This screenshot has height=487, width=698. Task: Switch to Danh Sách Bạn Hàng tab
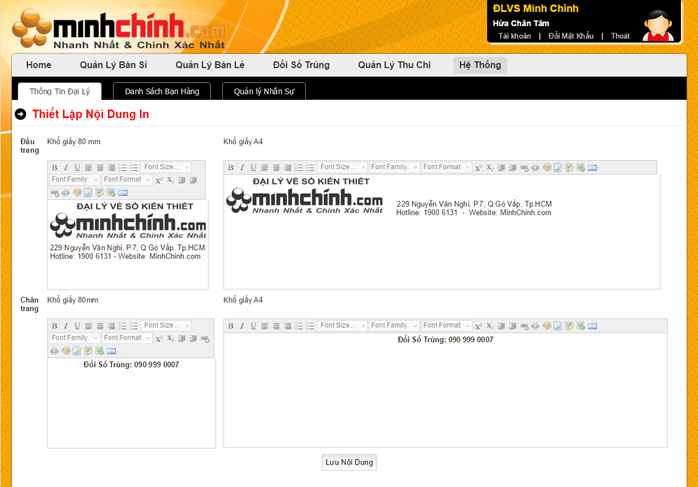click(x=162, y=91)
